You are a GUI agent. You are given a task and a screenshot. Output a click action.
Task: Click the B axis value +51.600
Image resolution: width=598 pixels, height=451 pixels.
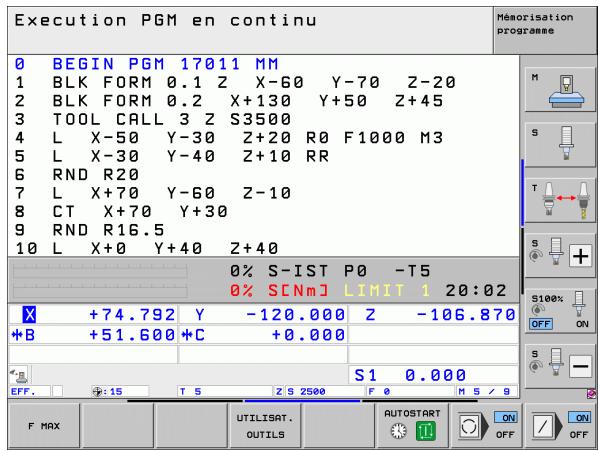click(132, 335)
